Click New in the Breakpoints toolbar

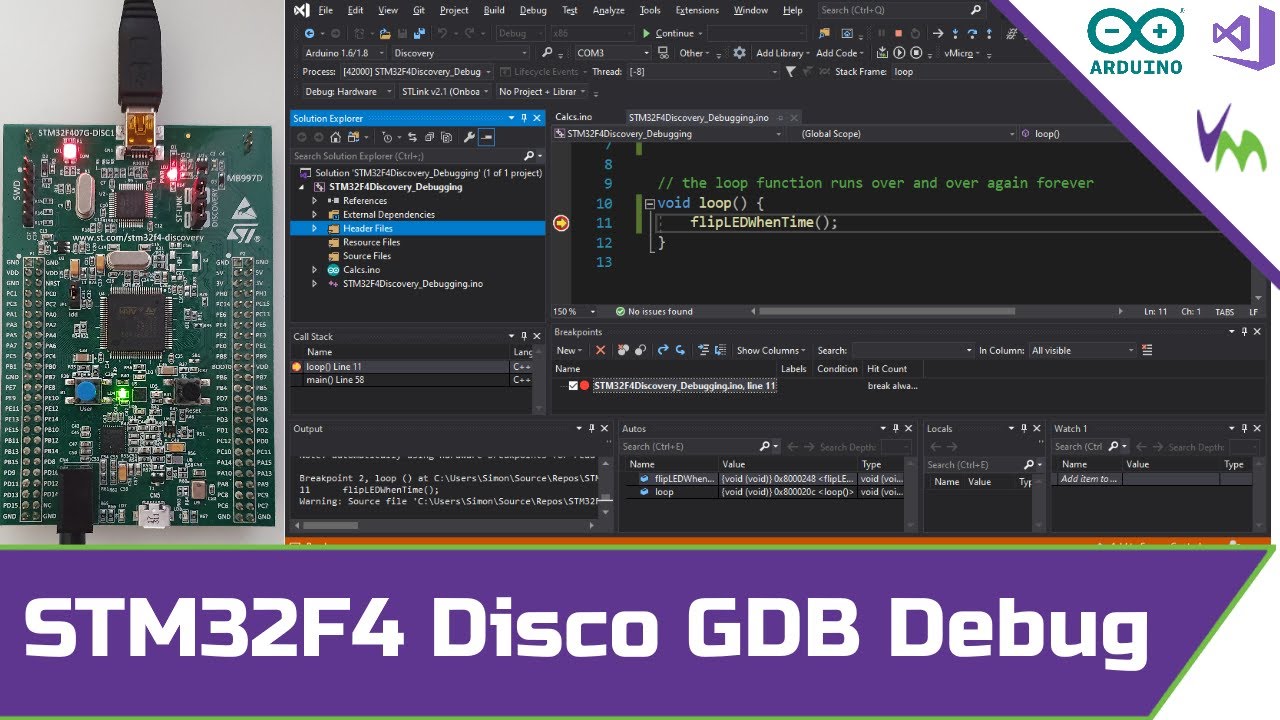coord(569,350)
